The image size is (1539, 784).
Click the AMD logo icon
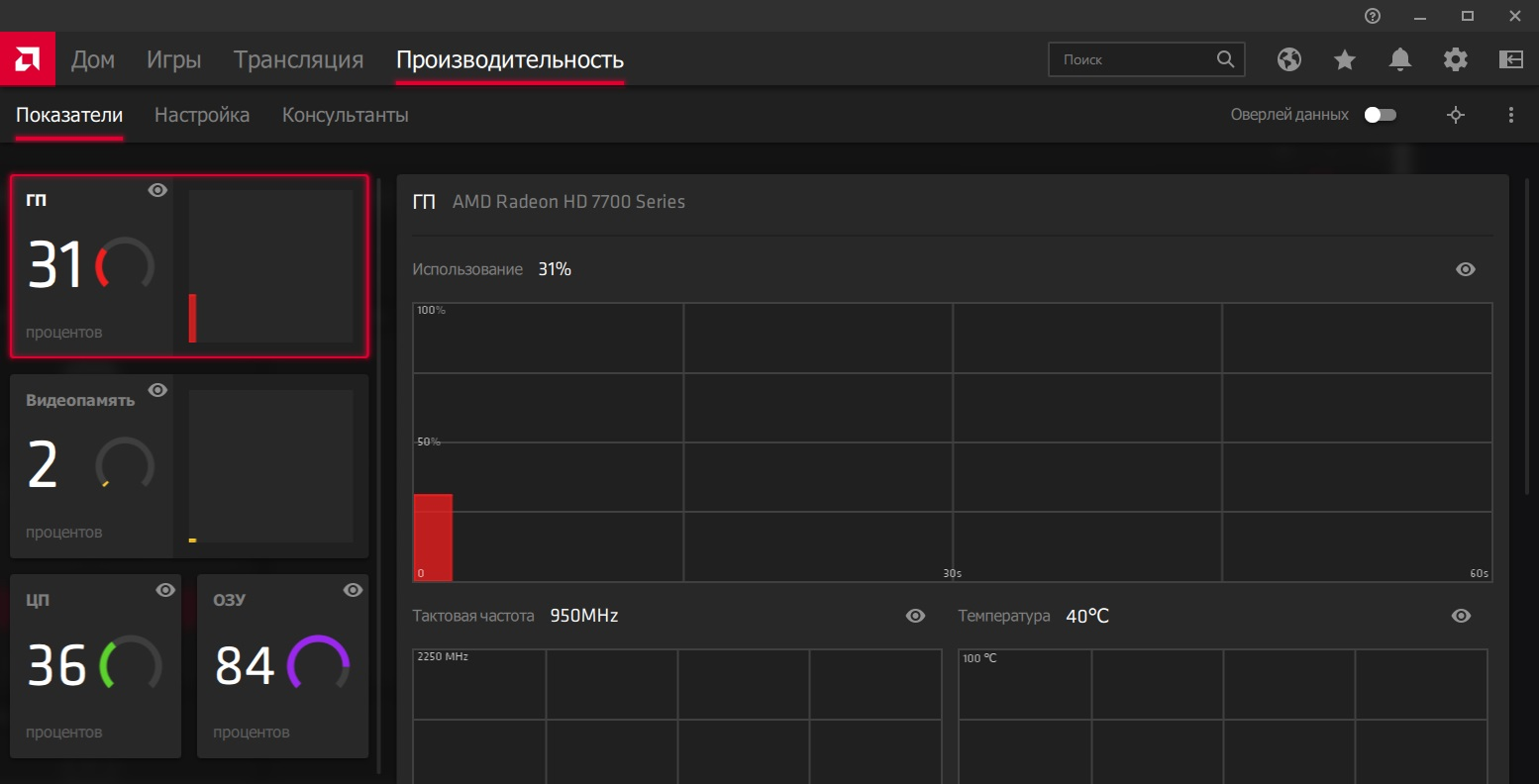28,59
